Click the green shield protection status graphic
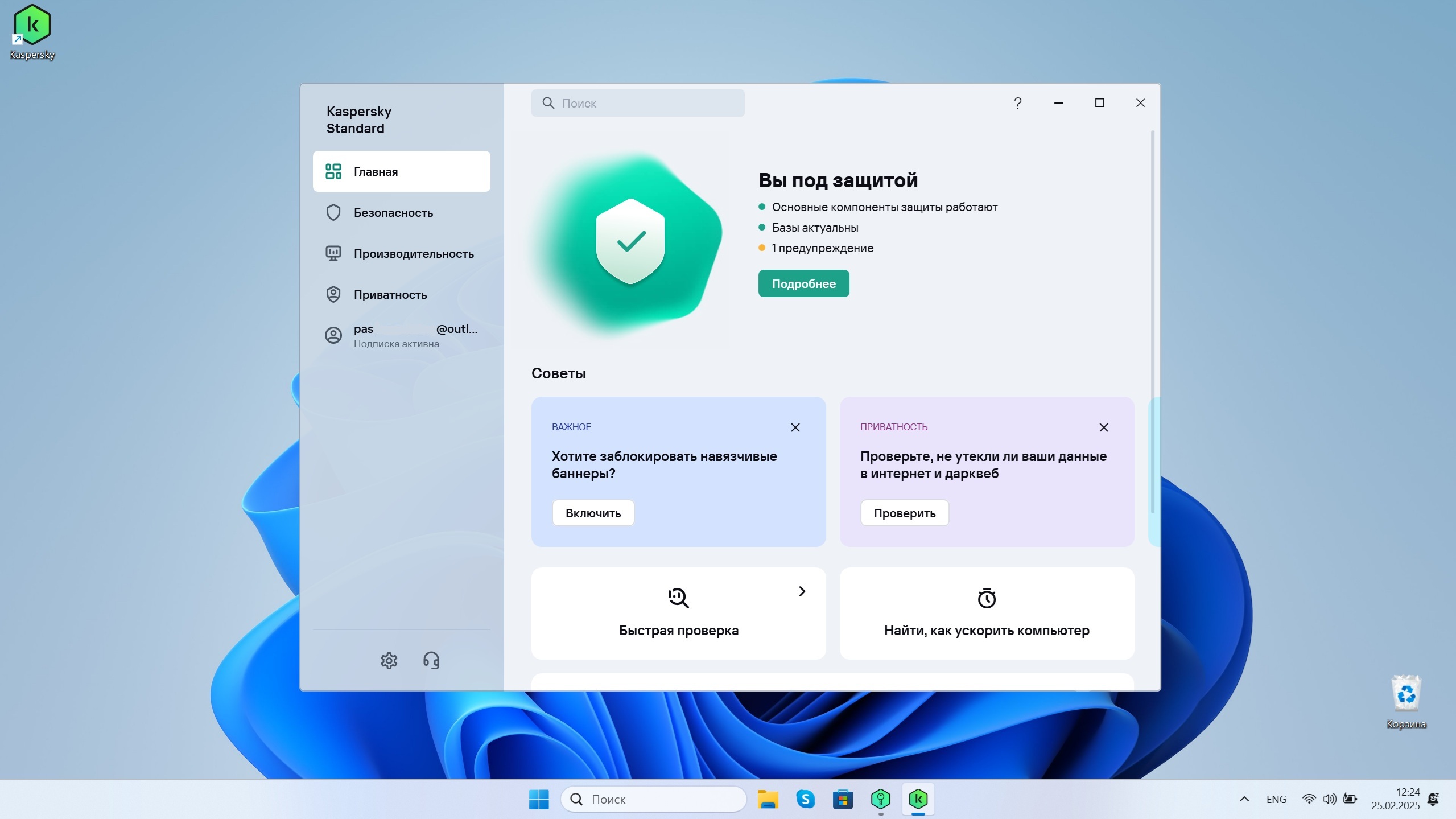 coord(630,242)
